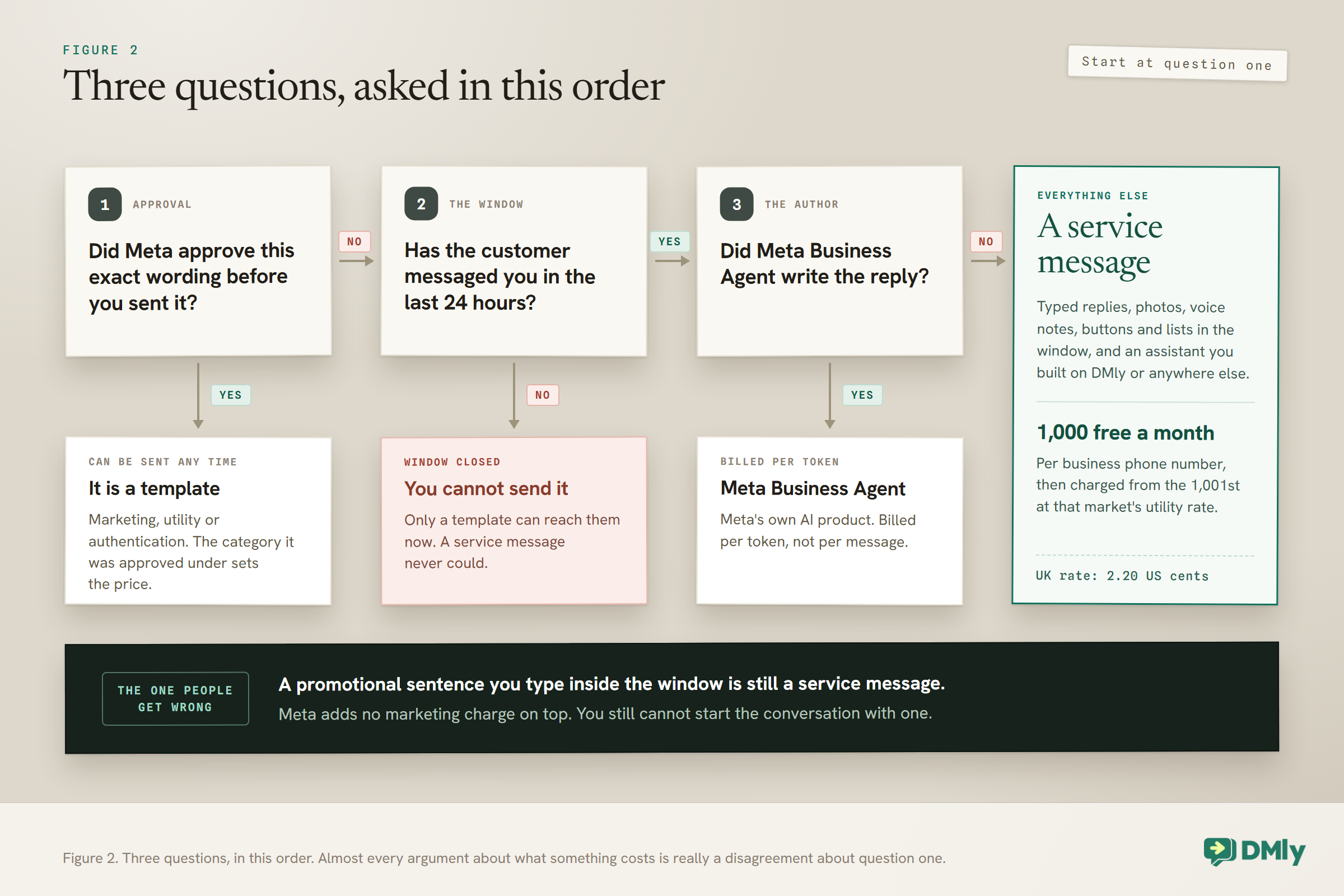1344x896 pixels.
Task: Click the number 3 badge for The Author
Action: pos(736,204)
